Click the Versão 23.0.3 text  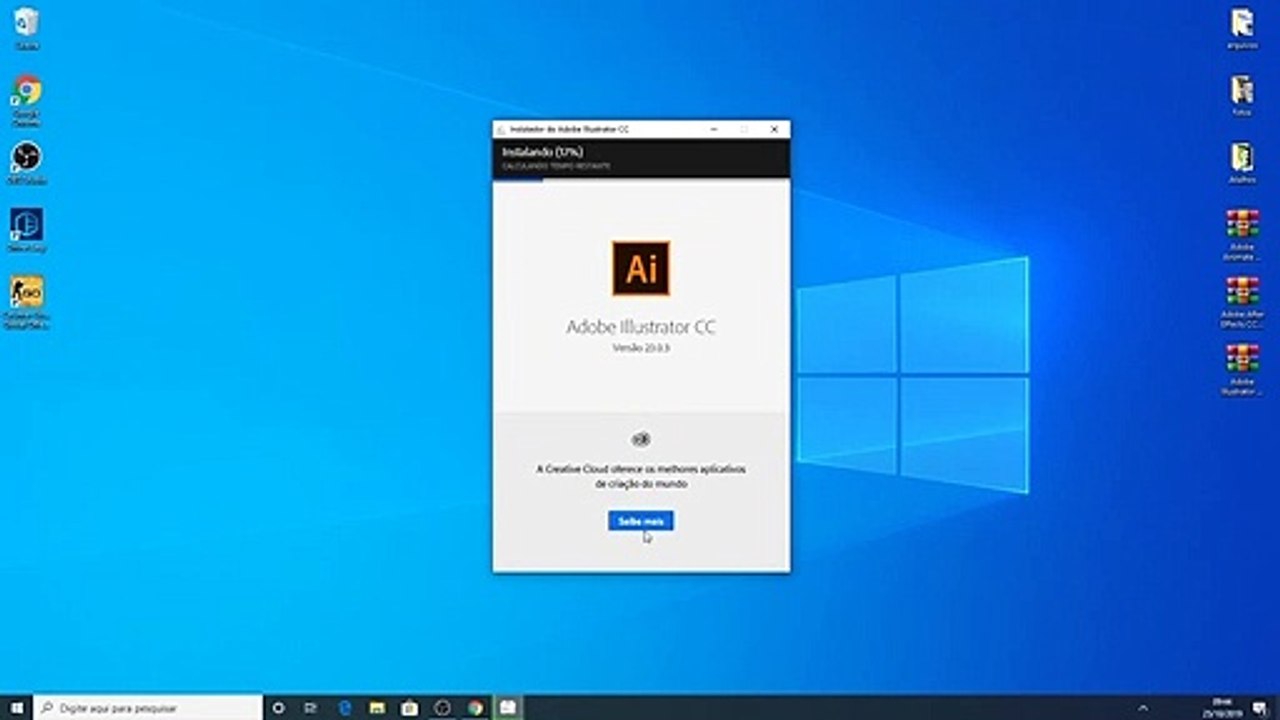coord(641,348)
